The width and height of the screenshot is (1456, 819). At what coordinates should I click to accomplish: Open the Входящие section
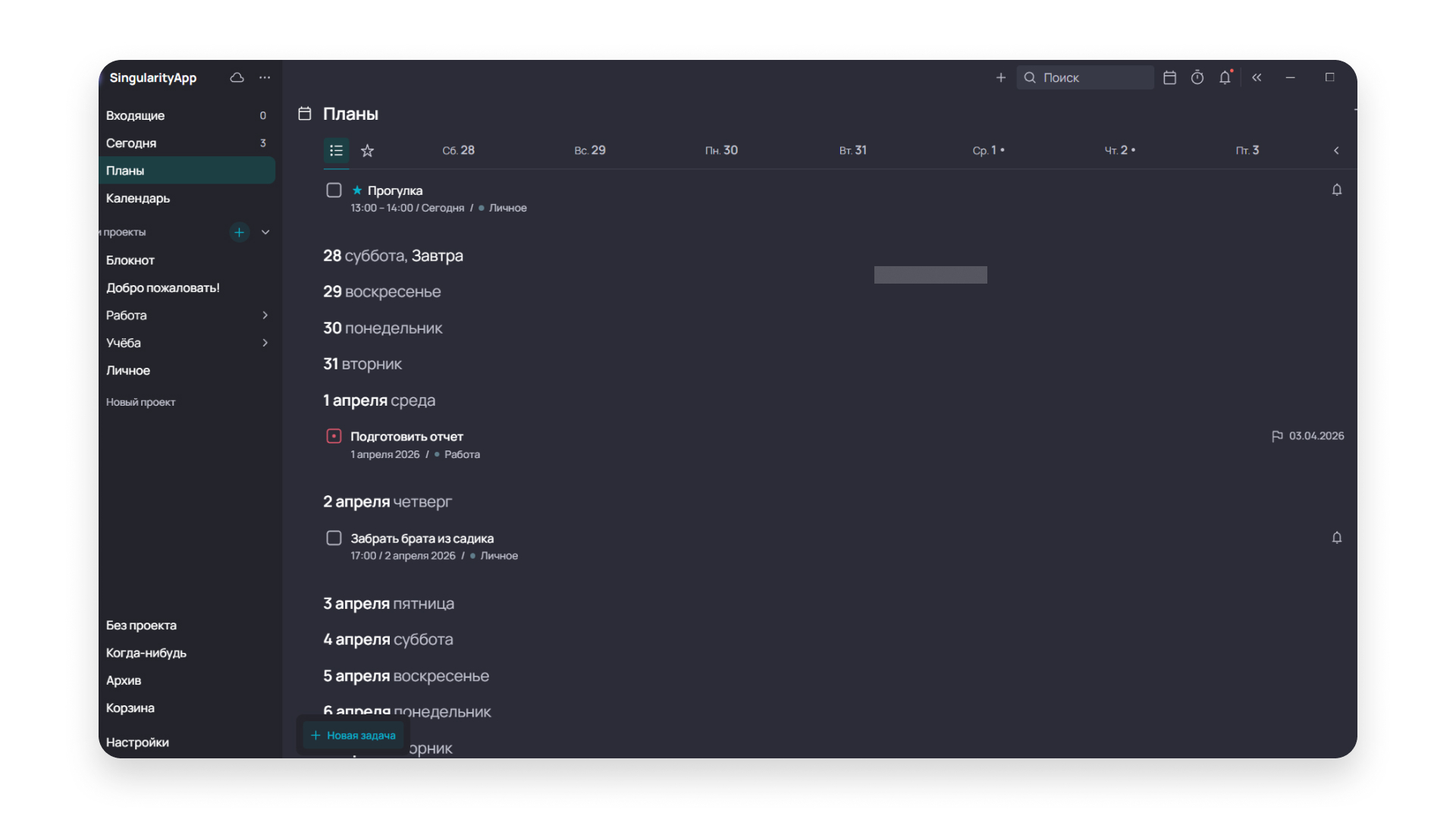point(135,115)
